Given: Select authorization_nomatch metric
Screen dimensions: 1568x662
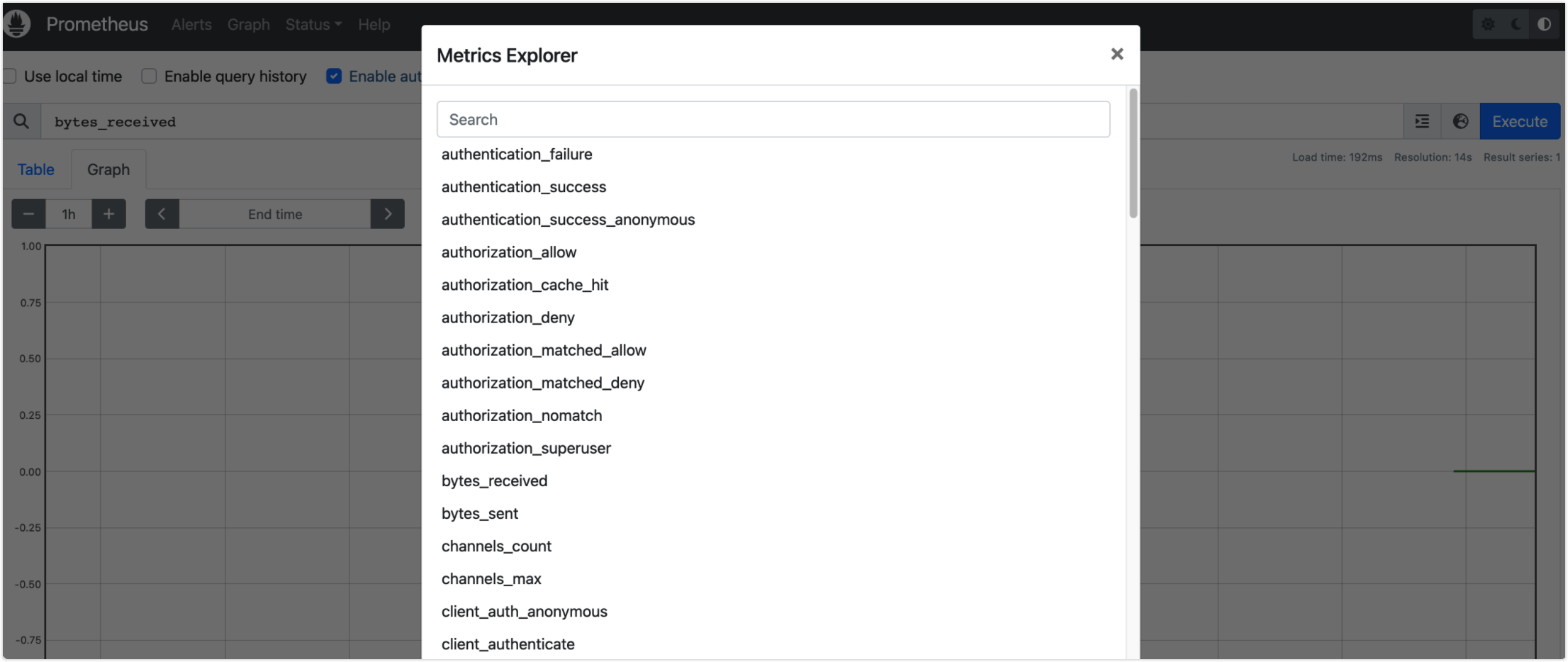Looking at the screenshot, I should [x=522, y=415].
